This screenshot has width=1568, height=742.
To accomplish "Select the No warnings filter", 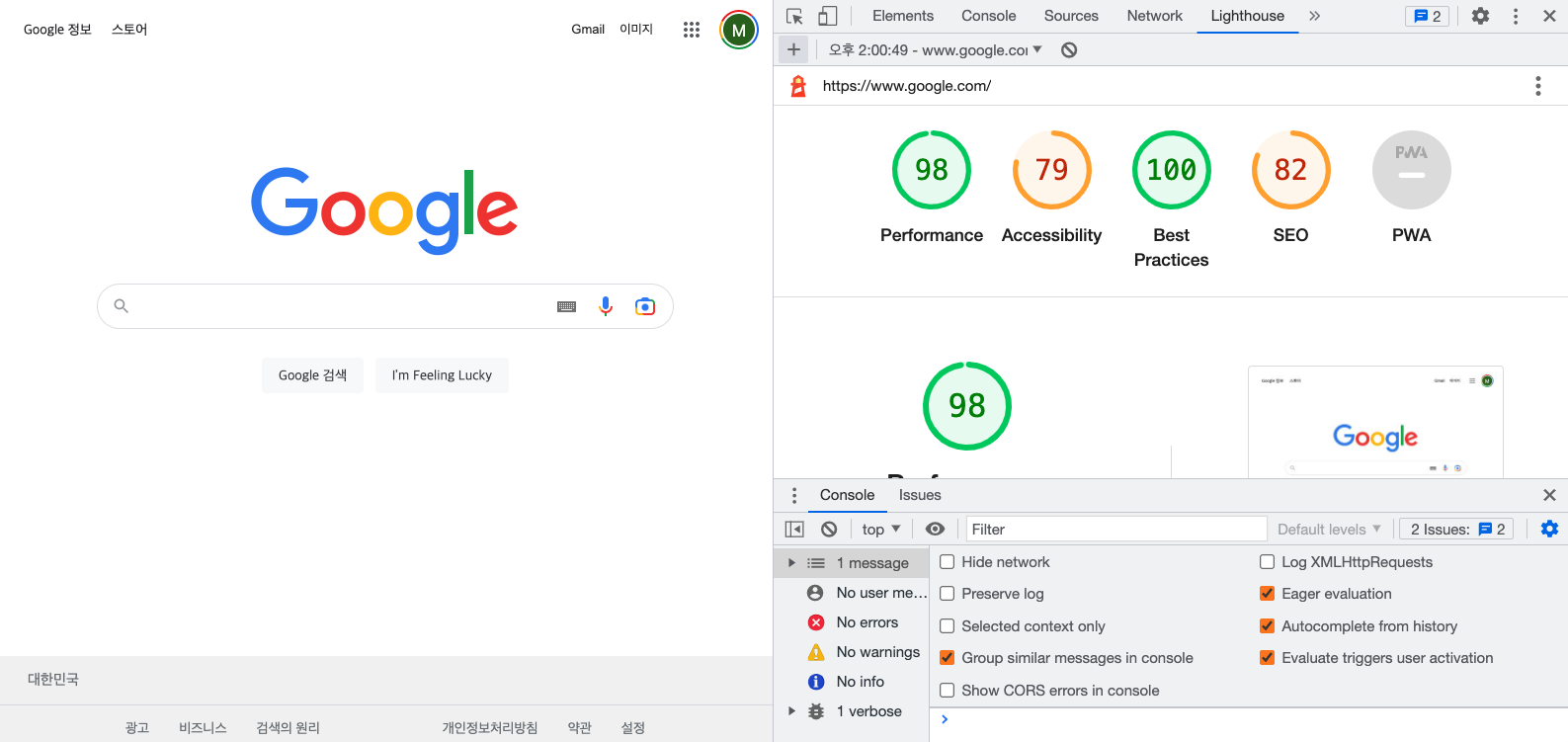I will 852,652.
